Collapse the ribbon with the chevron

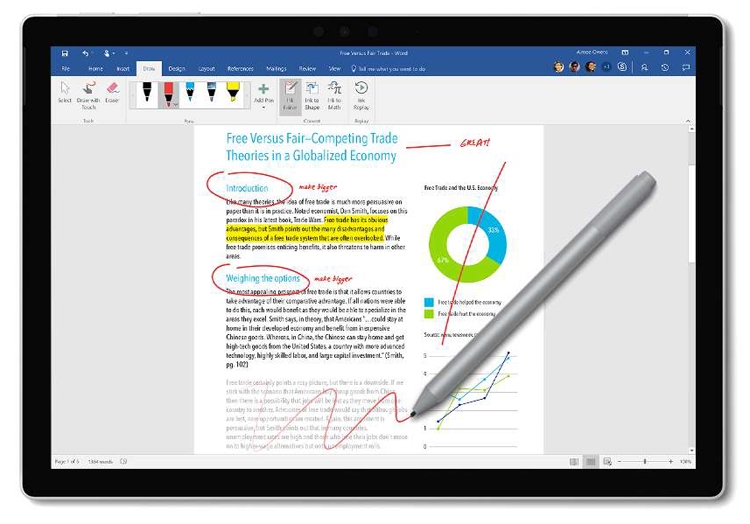tap(688, 121)
